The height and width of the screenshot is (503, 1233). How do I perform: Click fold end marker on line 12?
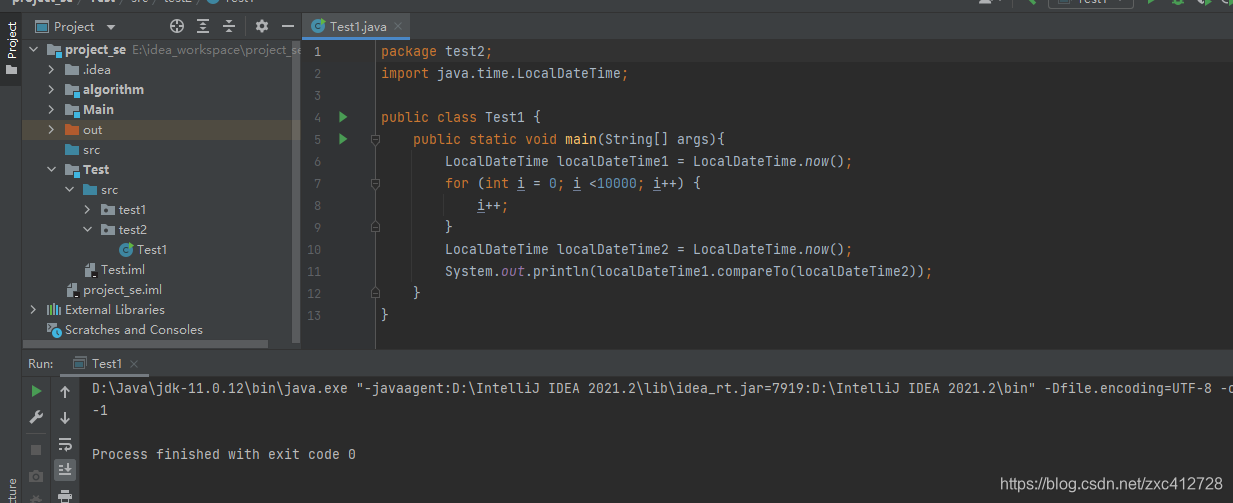(x=375, y=293)
